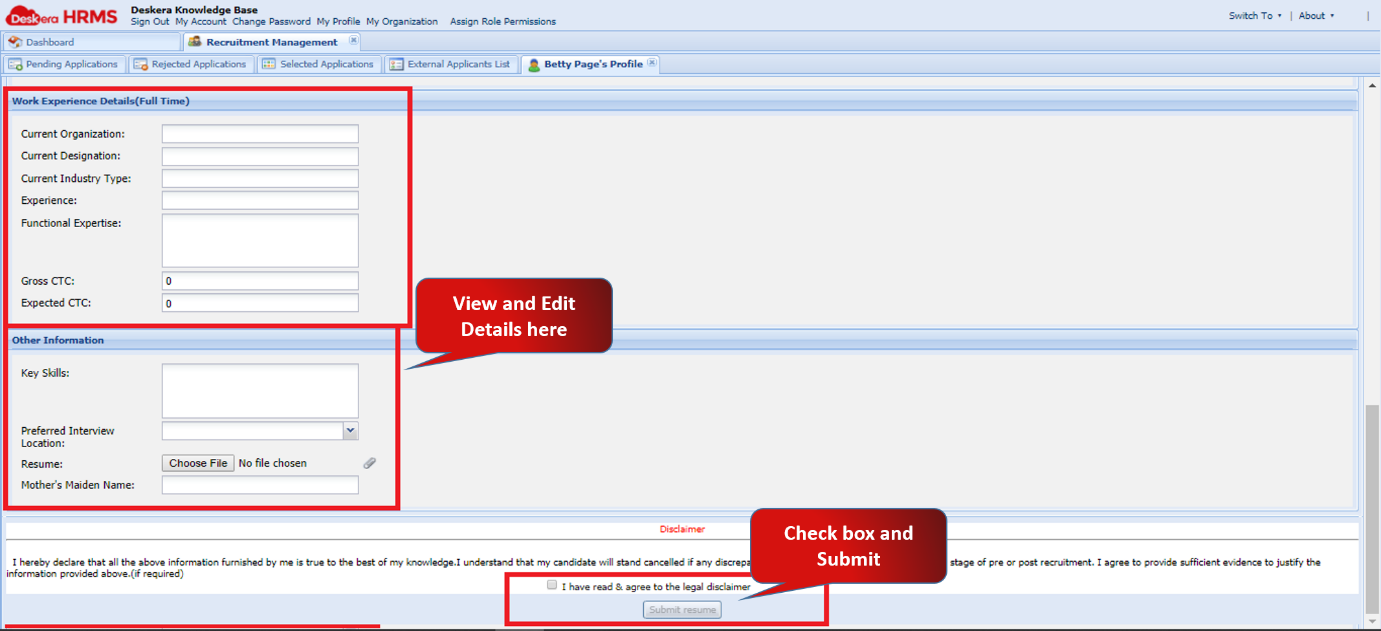Click the Selected Applications grid icon
This screenshot has height=631, width=1381.
268,63
